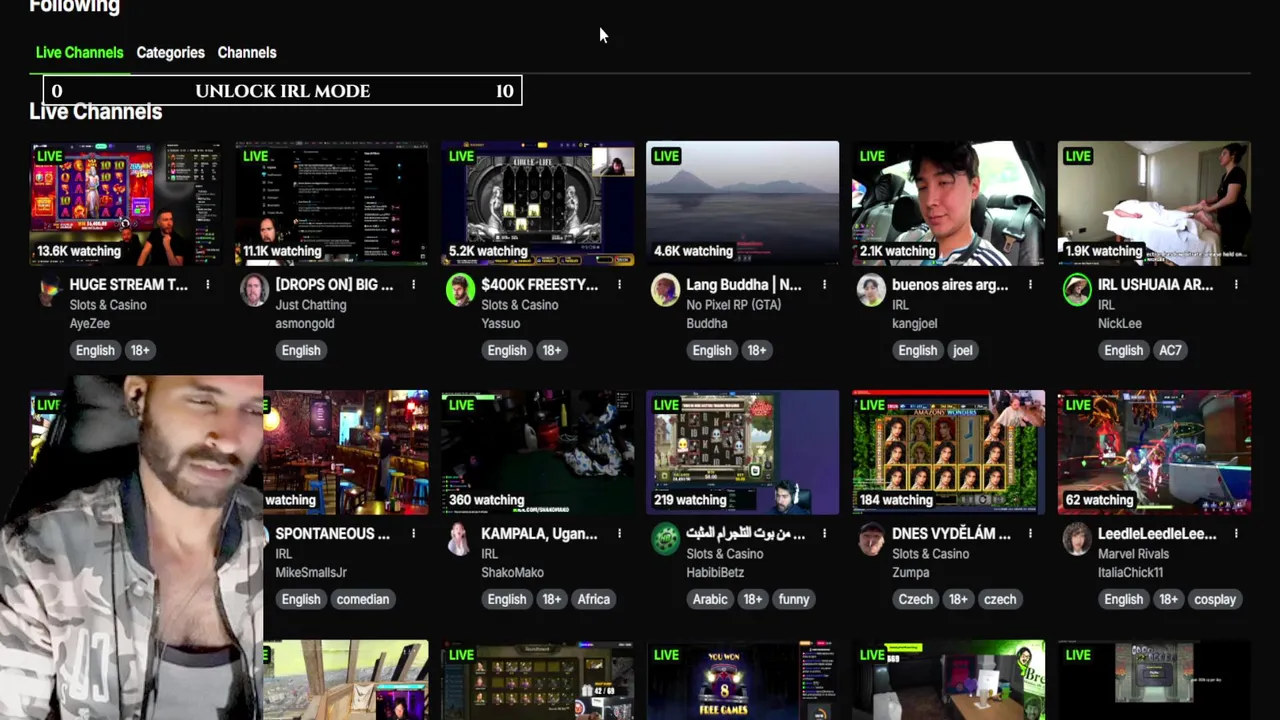Select the joel tag on kangjoel

(x=962, y=350)
